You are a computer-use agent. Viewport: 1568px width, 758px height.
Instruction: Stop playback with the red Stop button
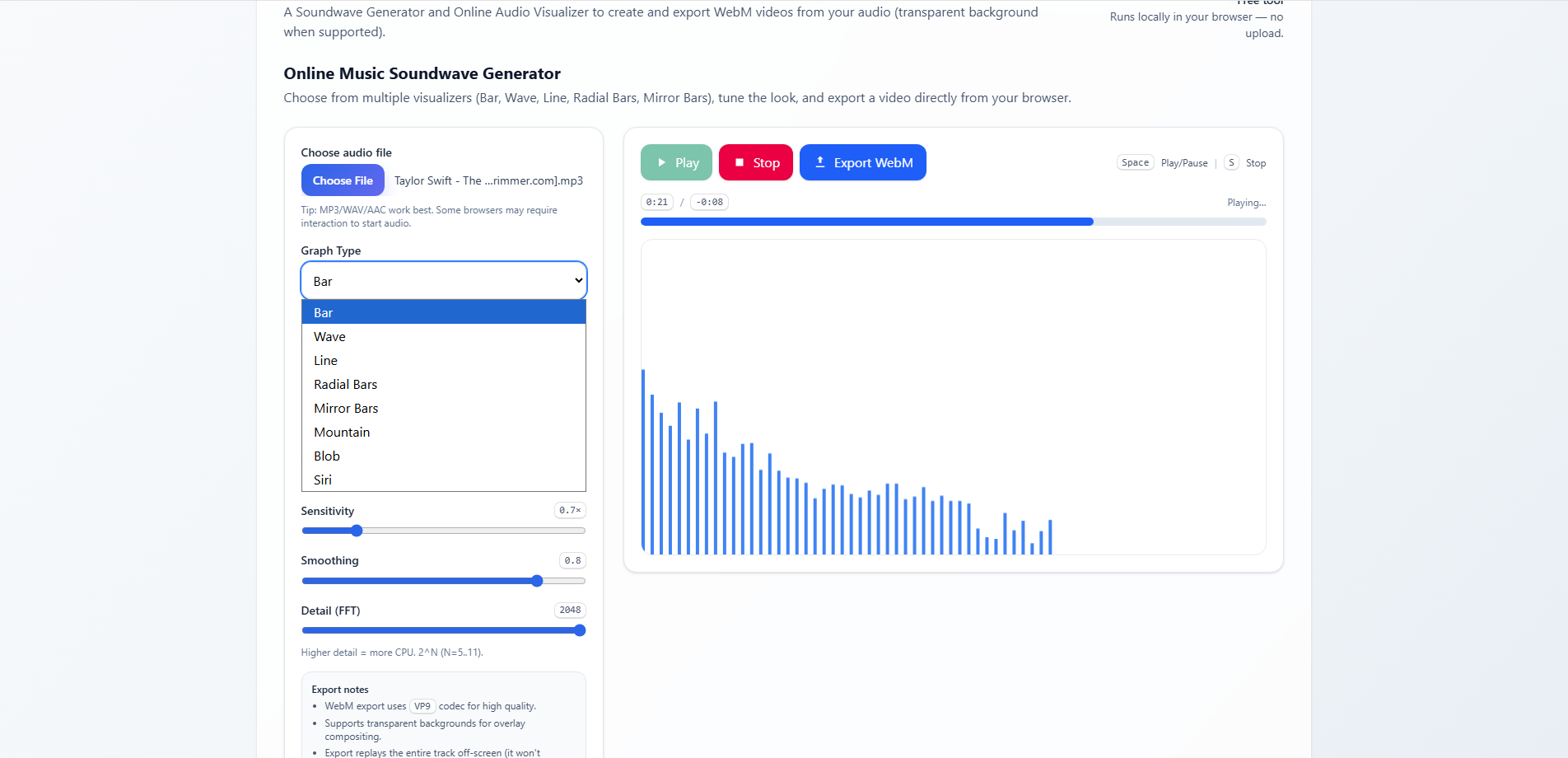tap(756, 162)
